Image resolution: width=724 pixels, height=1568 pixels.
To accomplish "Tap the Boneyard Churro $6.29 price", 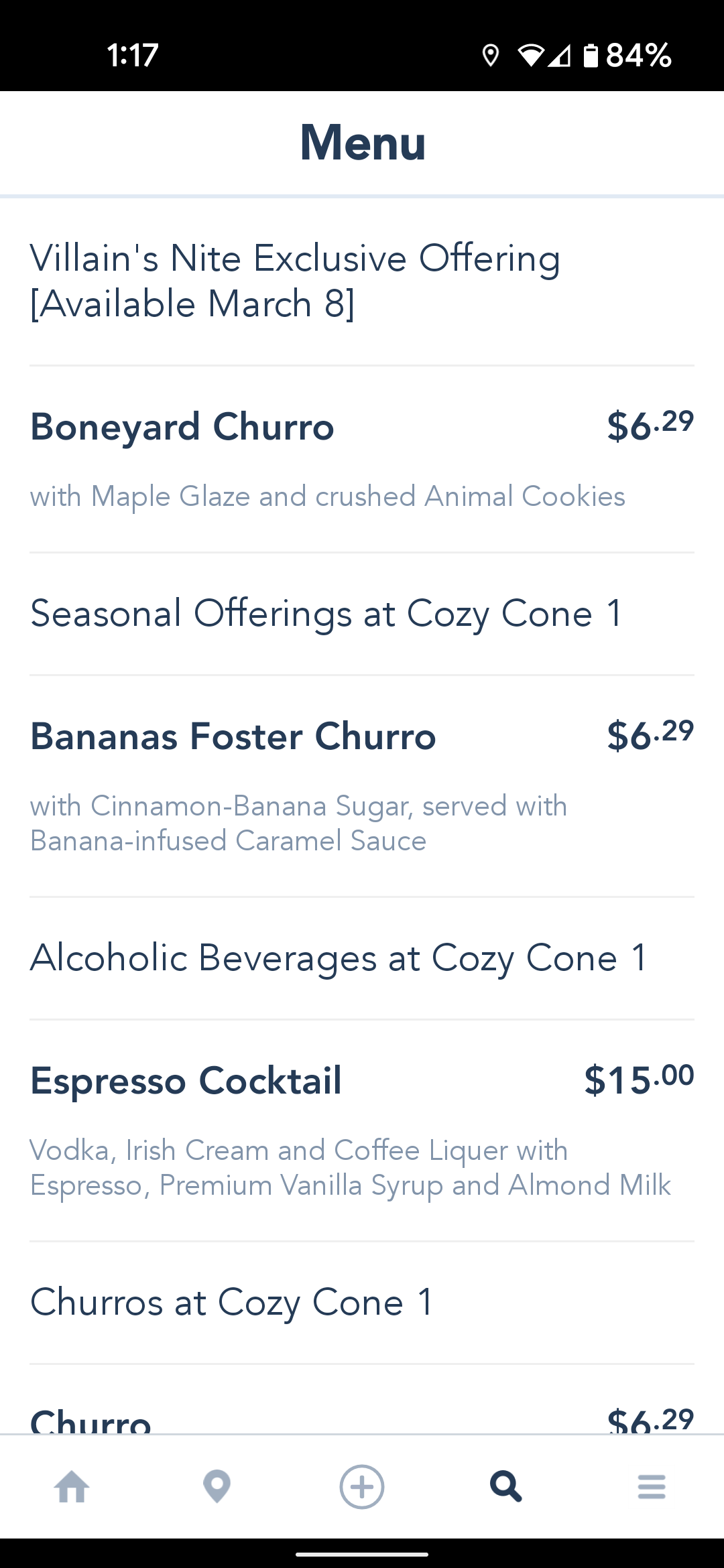I will tap(650, 426).
